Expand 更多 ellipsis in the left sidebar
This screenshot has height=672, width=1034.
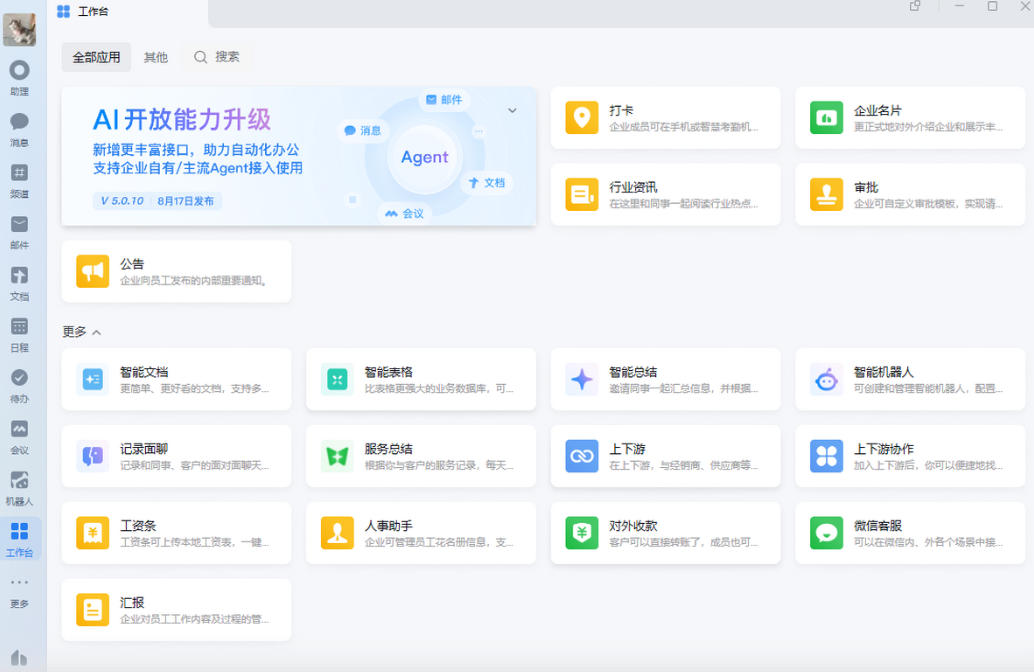point(19,591)
